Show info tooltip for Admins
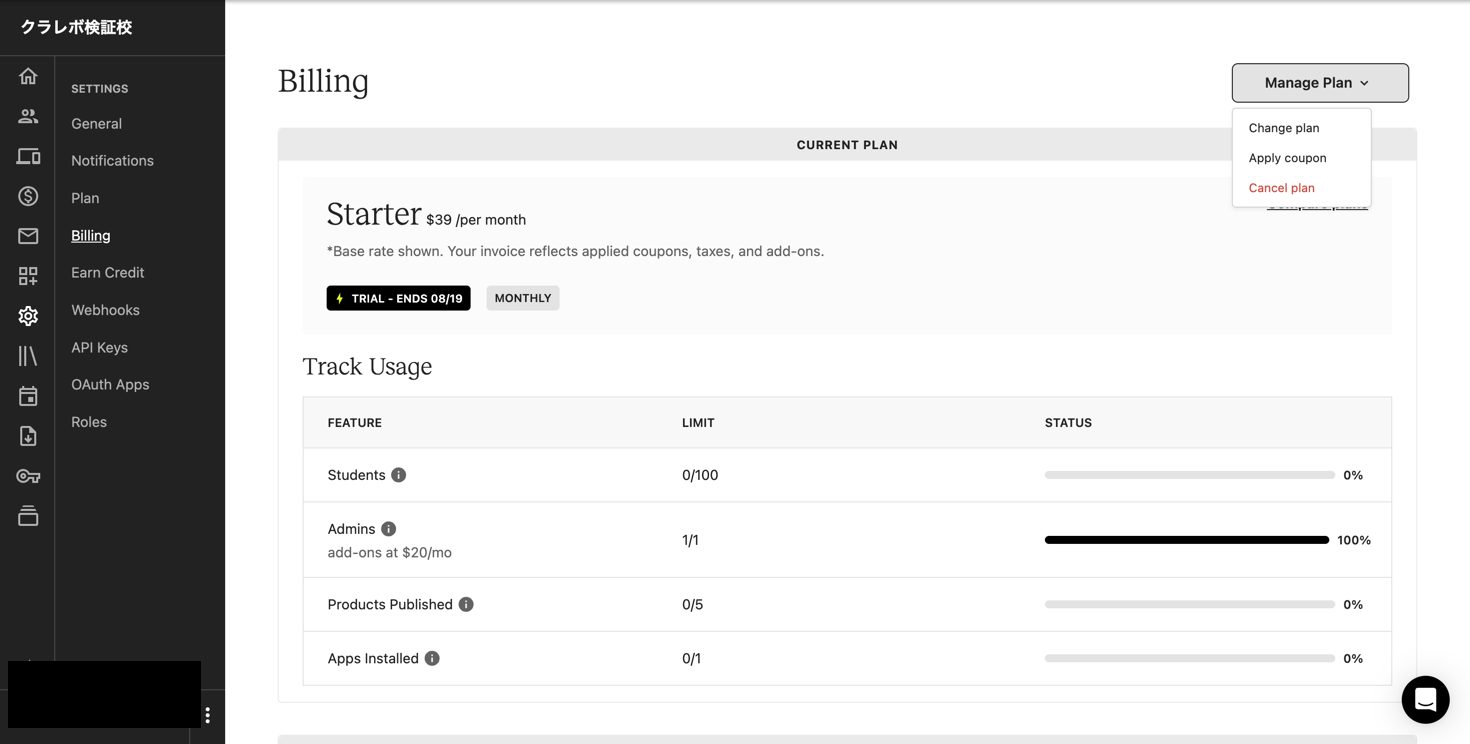 [x=388, y=529]
